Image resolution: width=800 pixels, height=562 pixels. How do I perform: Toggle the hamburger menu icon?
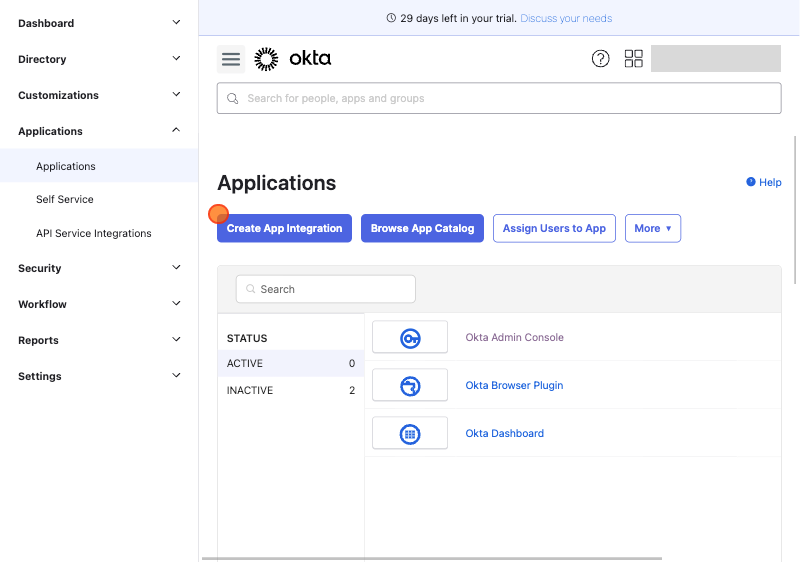tap(231, 59)
